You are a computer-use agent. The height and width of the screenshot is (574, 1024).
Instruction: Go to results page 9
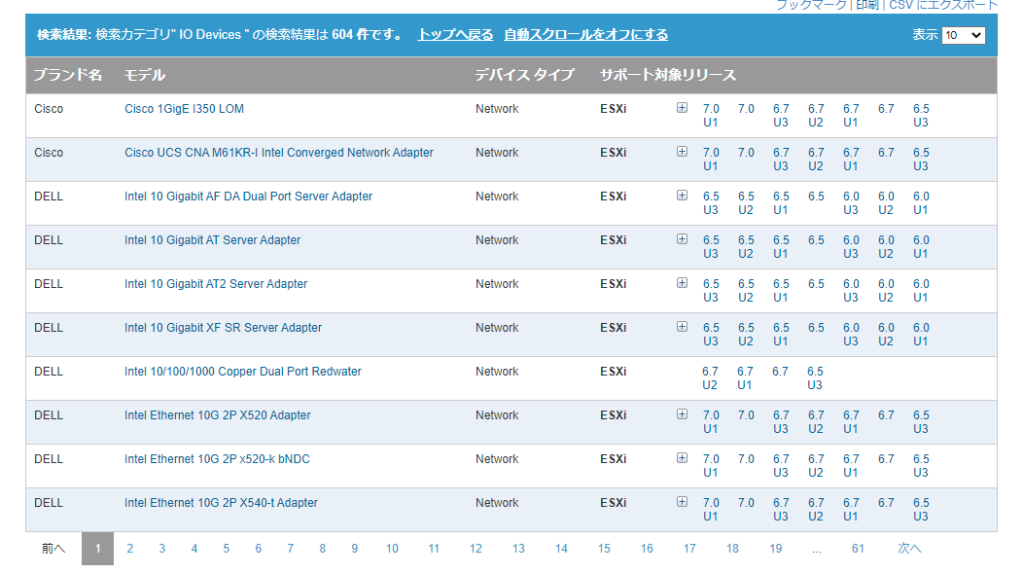pyautogui.click(x=355, y=549)
